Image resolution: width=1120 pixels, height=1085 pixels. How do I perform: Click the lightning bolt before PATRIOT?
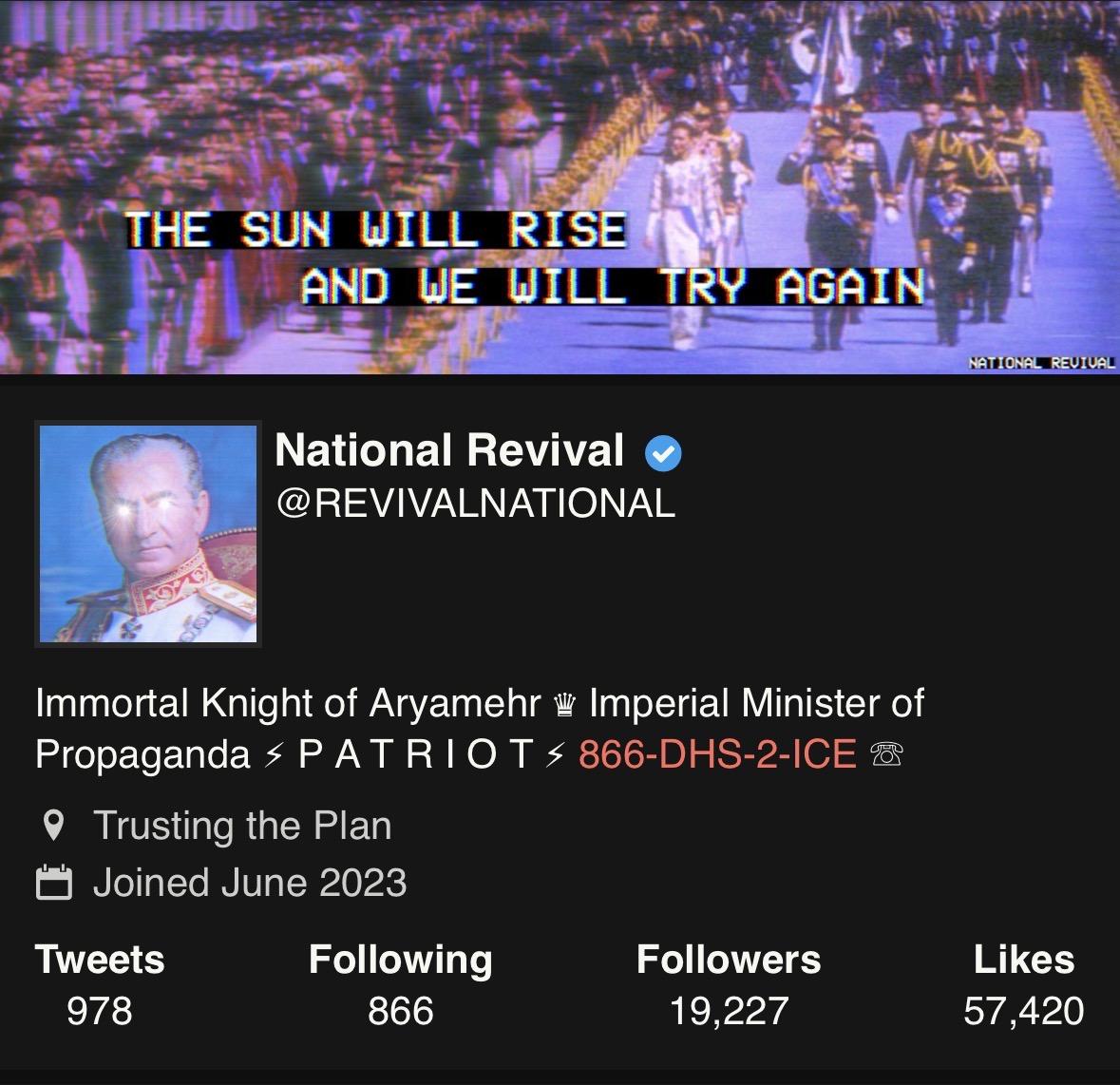pos(274,755)
